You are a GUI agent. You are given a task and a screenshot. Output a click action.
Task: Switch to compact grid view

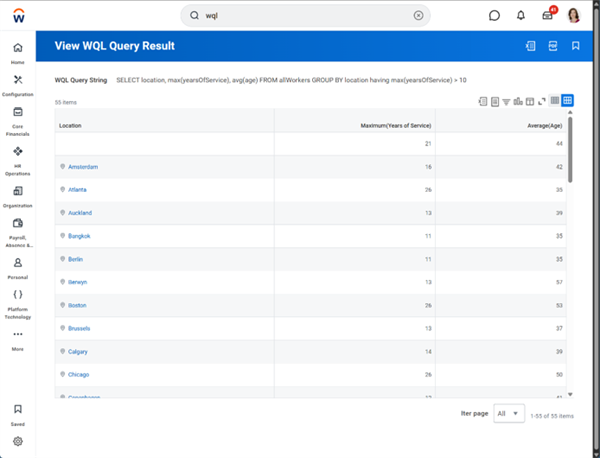pos(555,101)
